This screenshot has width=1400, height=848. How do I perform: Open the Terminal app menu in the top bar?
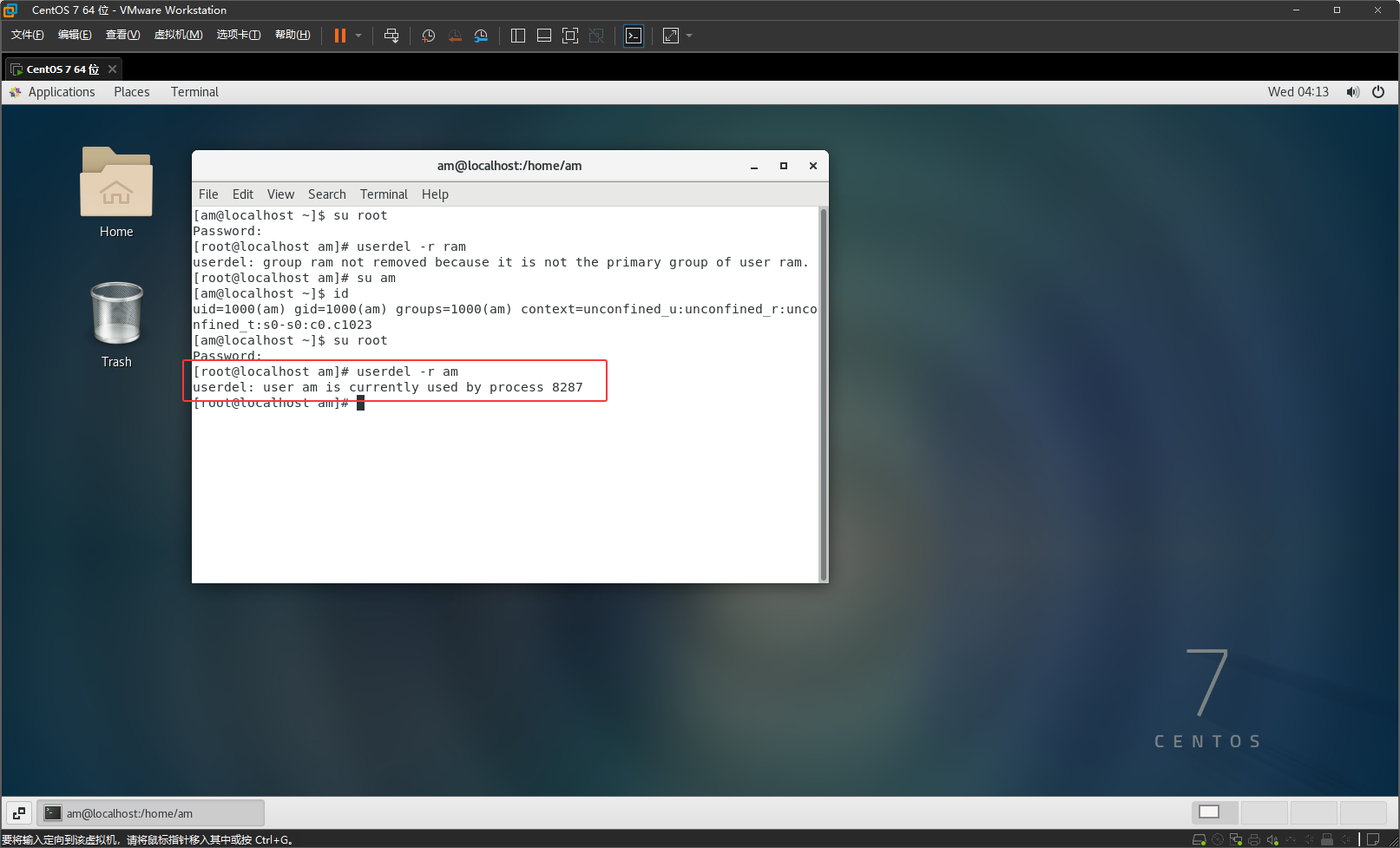click(x=194, y=92)
